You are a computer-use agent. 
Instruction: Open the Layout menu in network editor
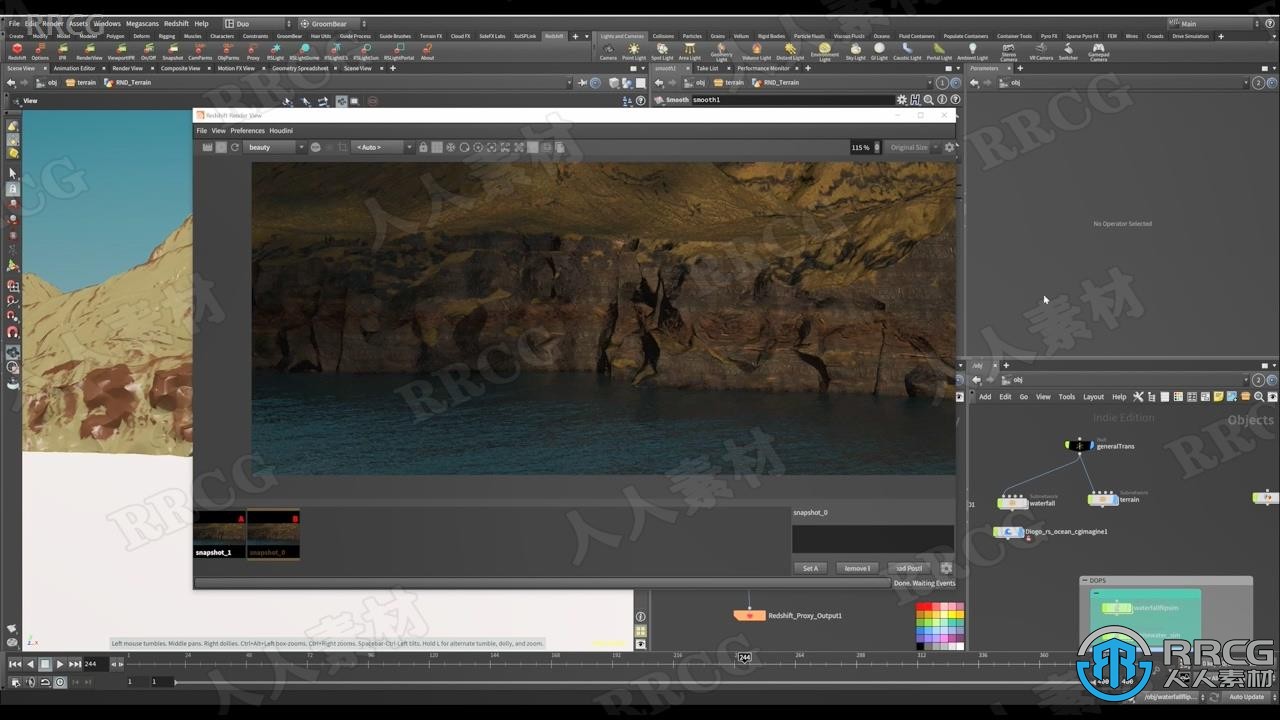pyautogui.click(x=1093, y=397)
